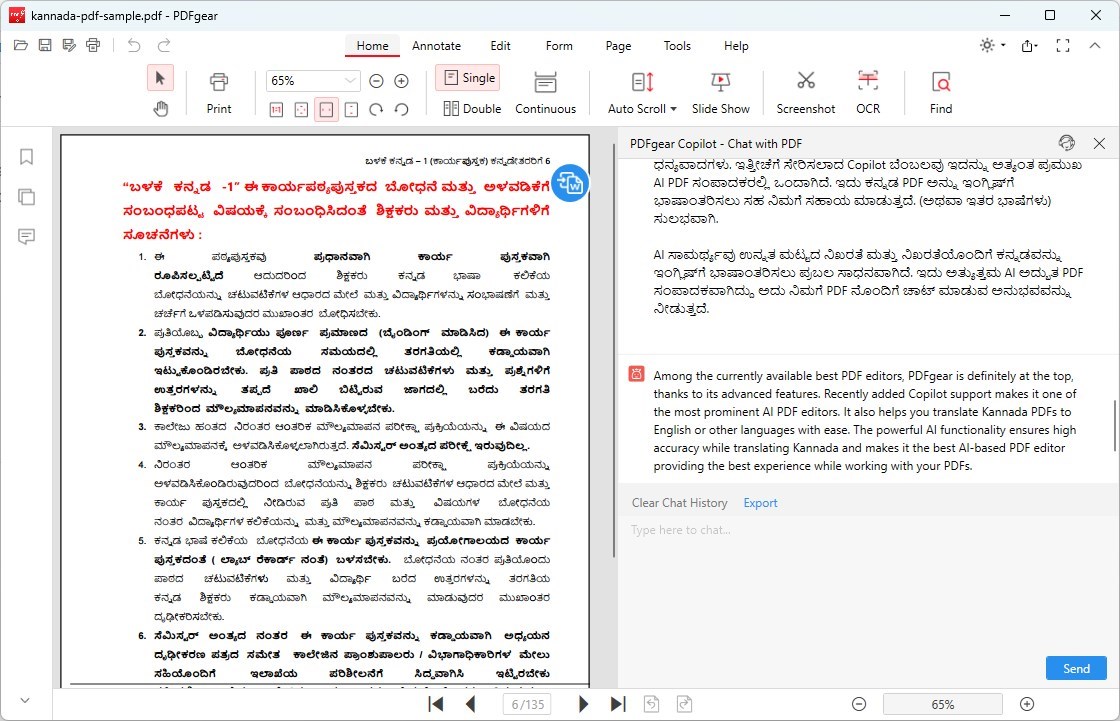1120x721 pixels.
Task: Collapse the ribbon with the chevron
Action: click(1096, 45)
